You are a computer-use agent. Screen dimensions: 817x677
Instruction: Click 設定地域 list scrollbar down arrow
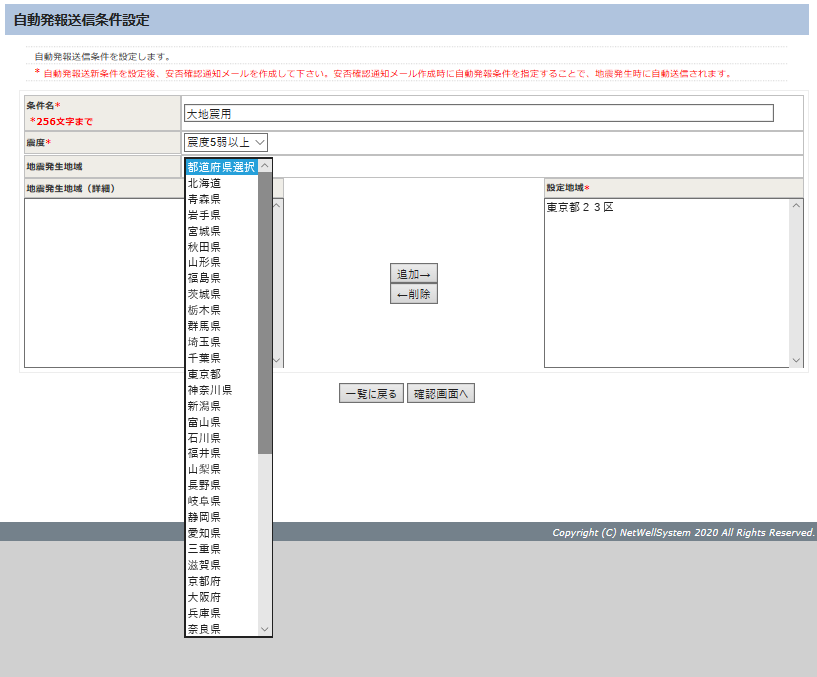click(x=796, y=360)
